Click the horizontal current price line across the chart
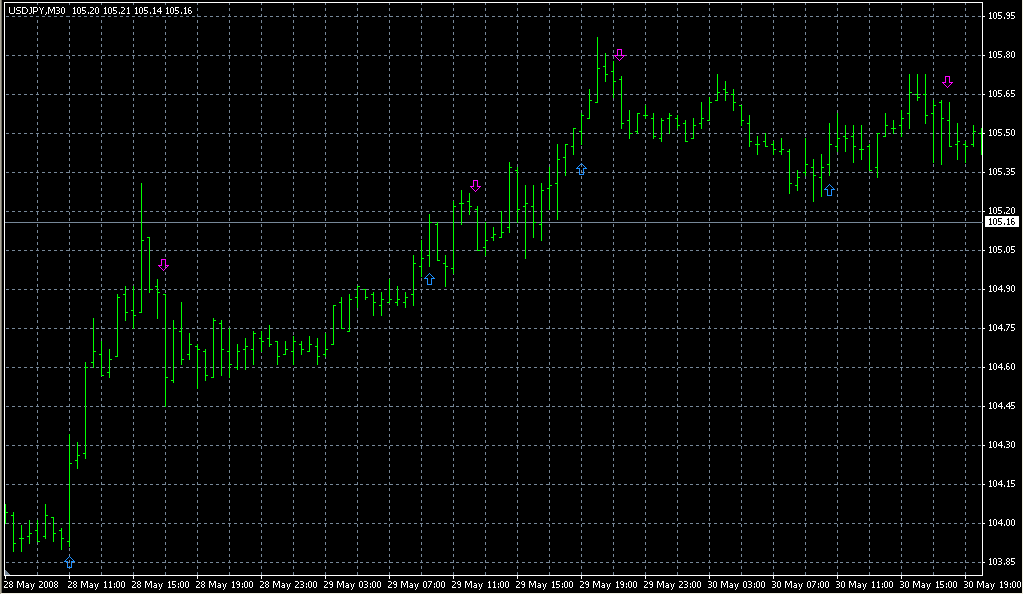 494,223
